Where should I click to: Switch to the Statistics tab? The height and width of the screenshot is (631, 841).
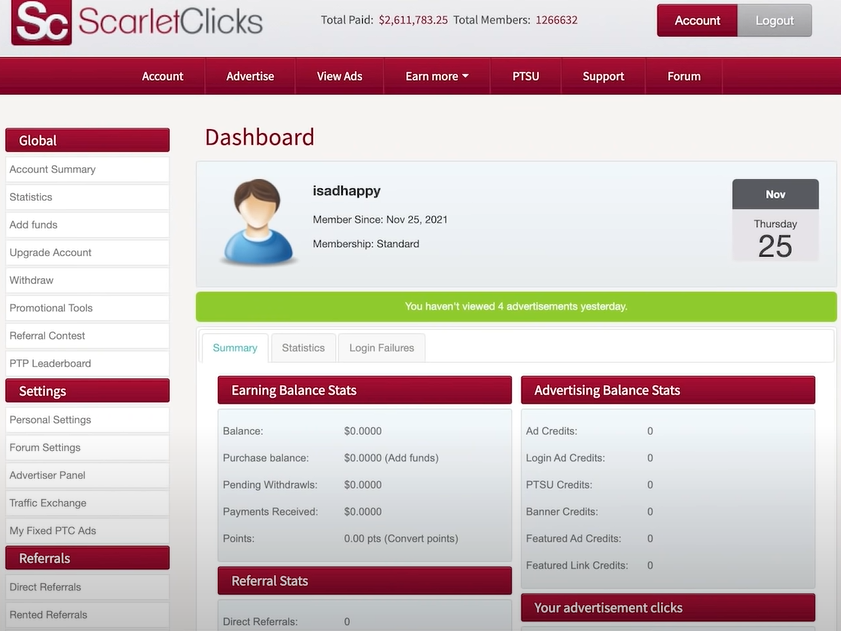click(x=304, y=348)
